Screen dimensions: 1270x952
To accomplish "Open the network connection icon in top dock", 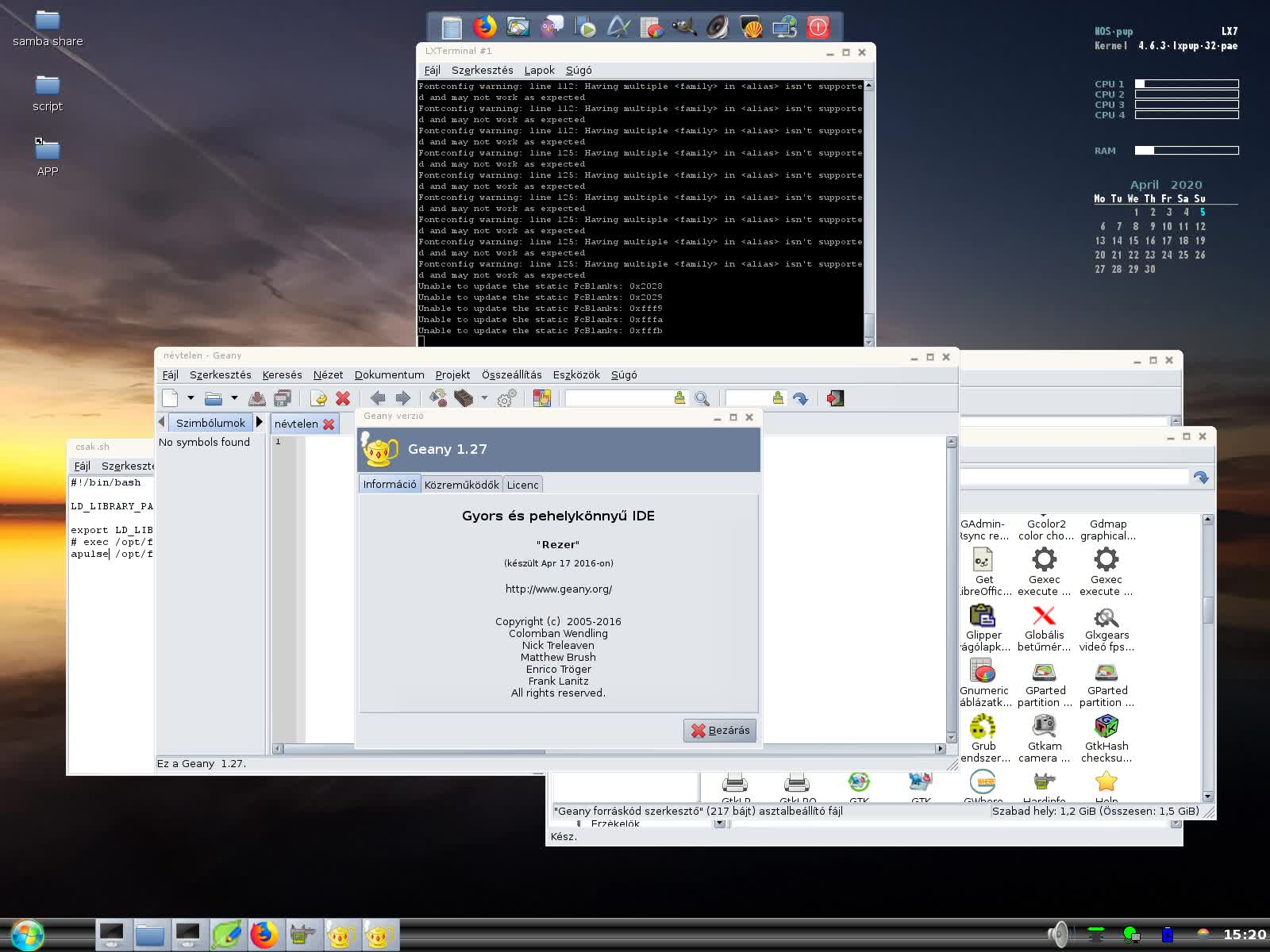I will (x=784, y=27).
